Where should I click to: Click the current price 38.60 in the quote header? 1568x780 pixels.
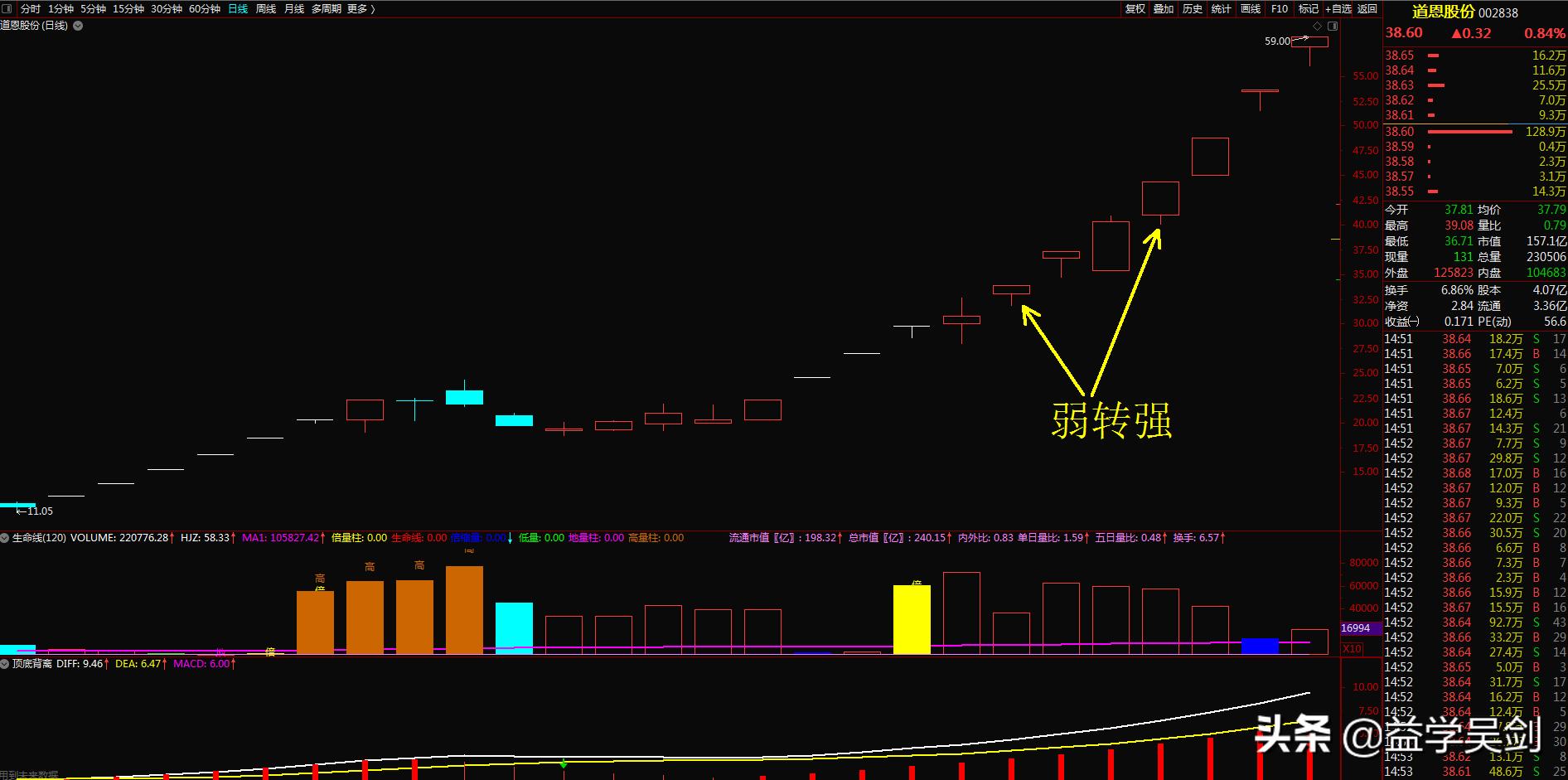1404,33
